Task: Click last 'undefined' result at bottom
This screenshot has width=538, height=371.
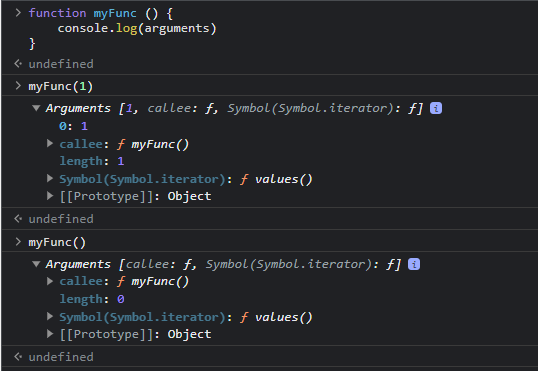Action: [x=61, y=357]
